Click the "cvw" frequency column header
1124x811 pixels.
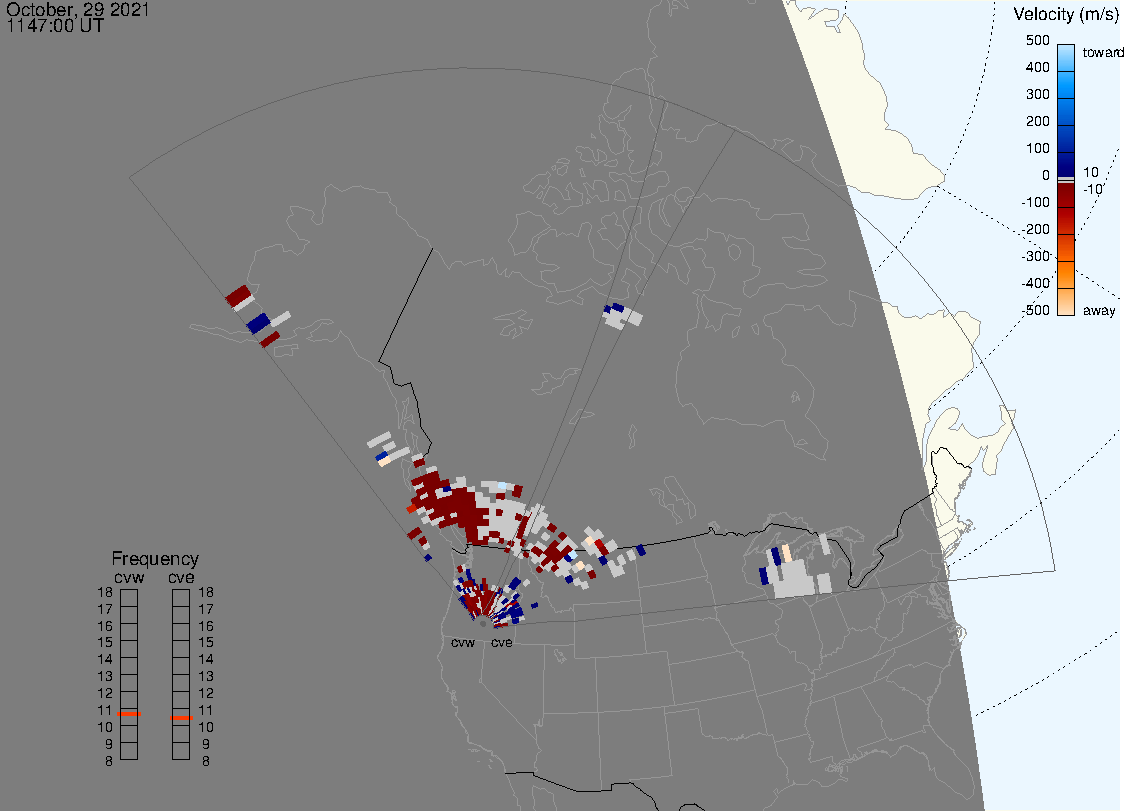[129, 577]
